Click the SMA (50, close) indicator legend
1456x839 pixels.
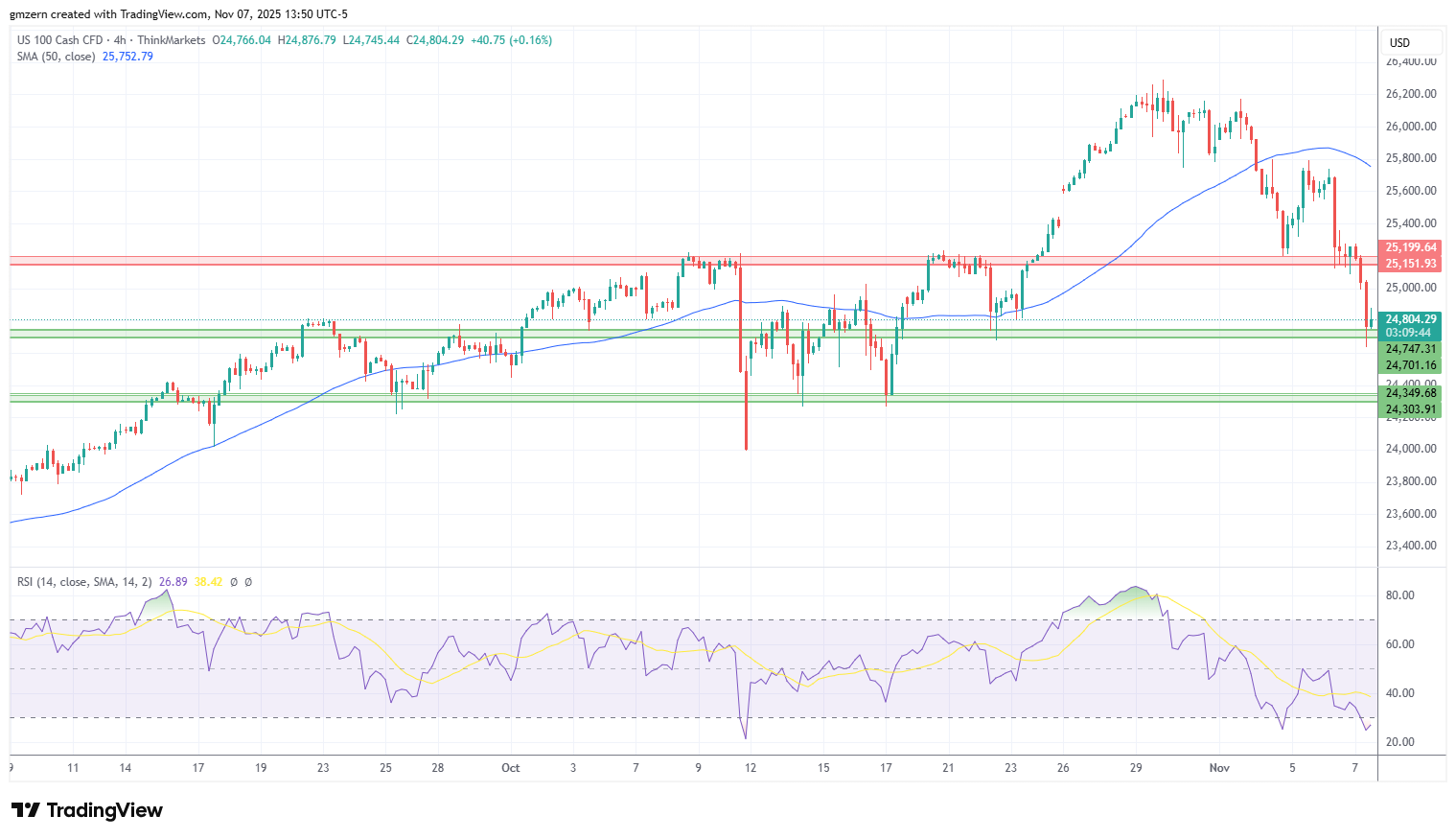[x=56, y=57]
